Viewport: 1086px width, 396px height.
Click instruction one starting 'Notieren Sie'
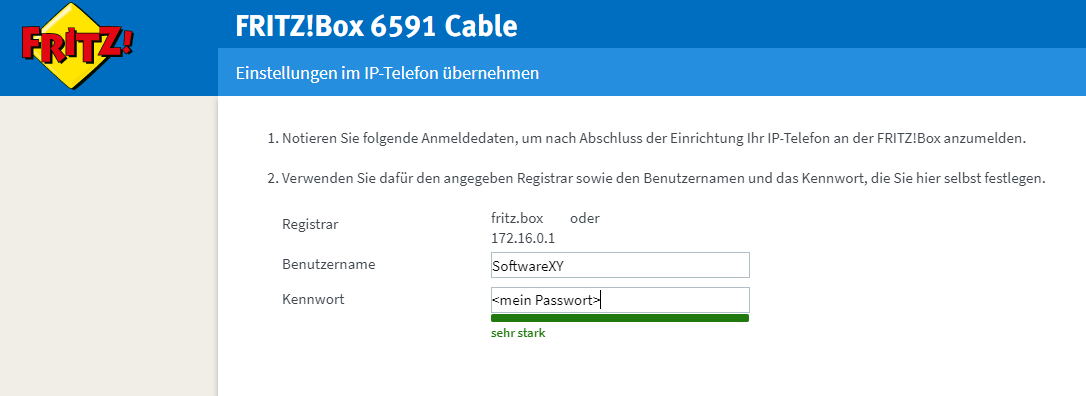[x=646, y=138]
